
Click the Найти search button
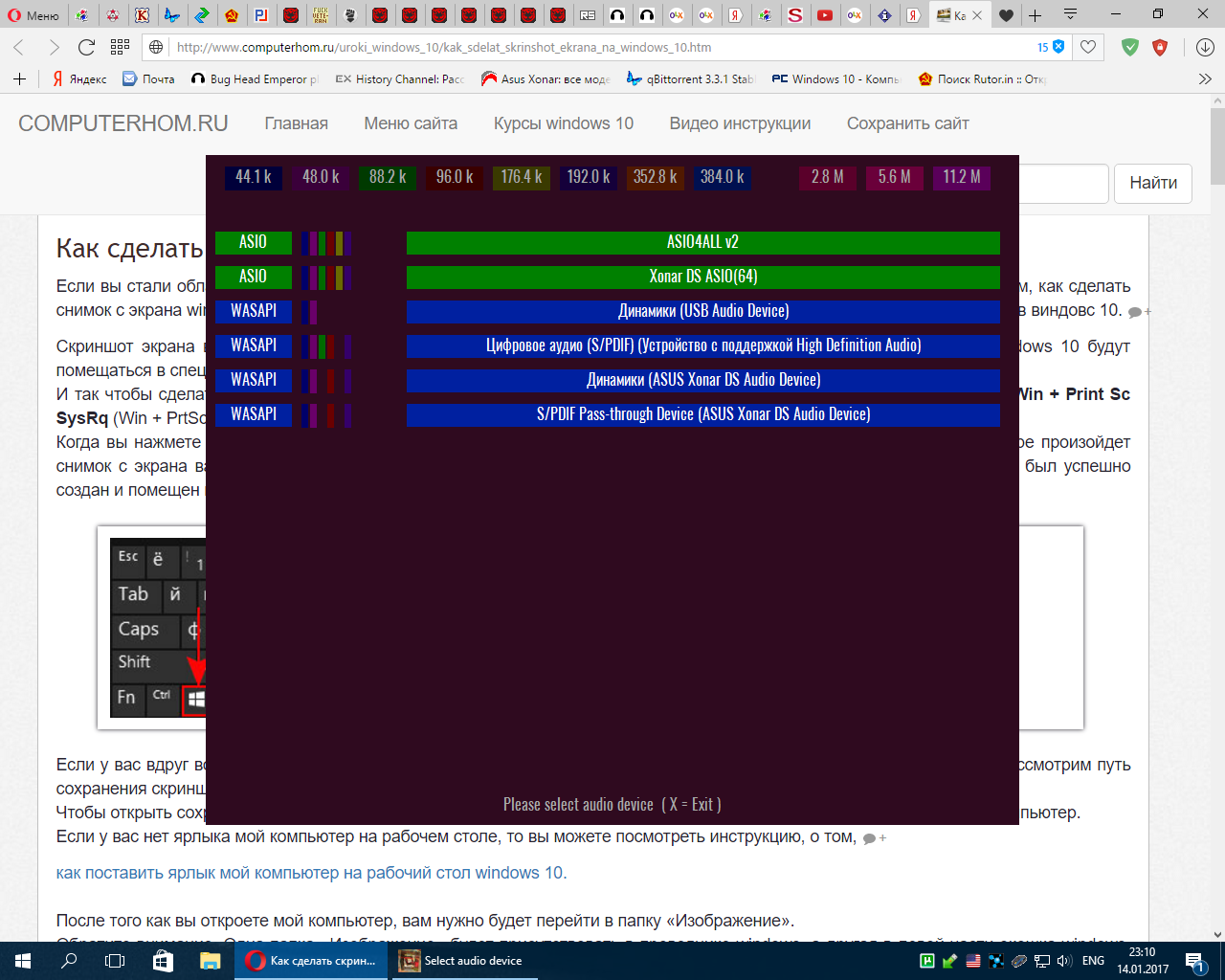click(1153, 183)
